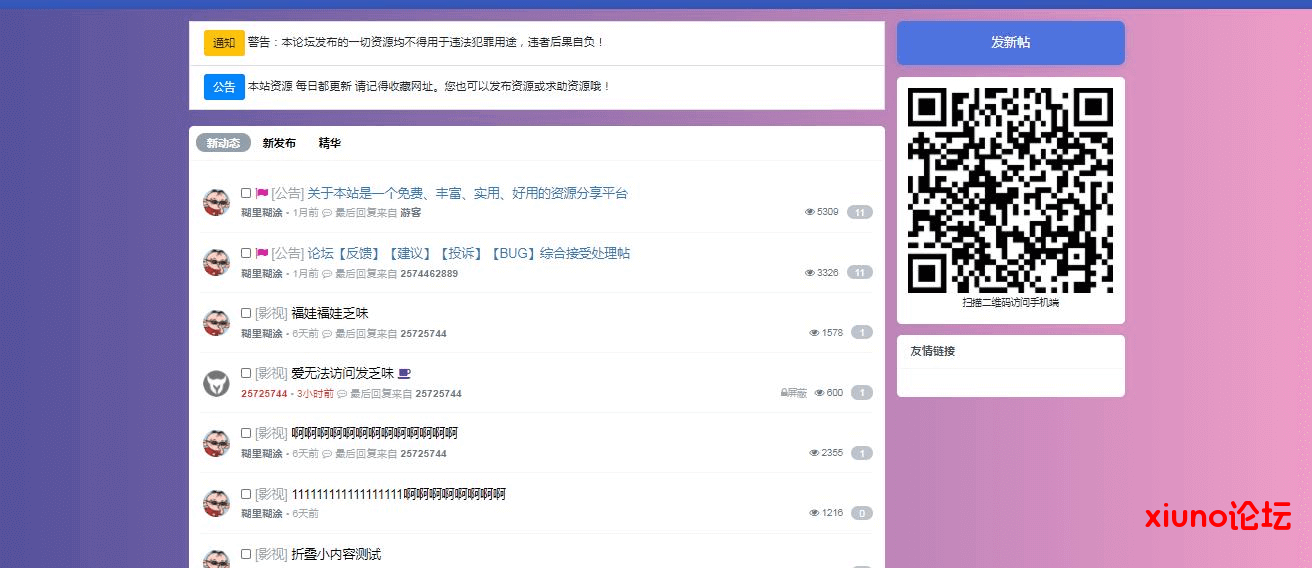Click the QR code image
Image resolution: width=1312 pixels, height=568 pixels.
(1010, 190)
